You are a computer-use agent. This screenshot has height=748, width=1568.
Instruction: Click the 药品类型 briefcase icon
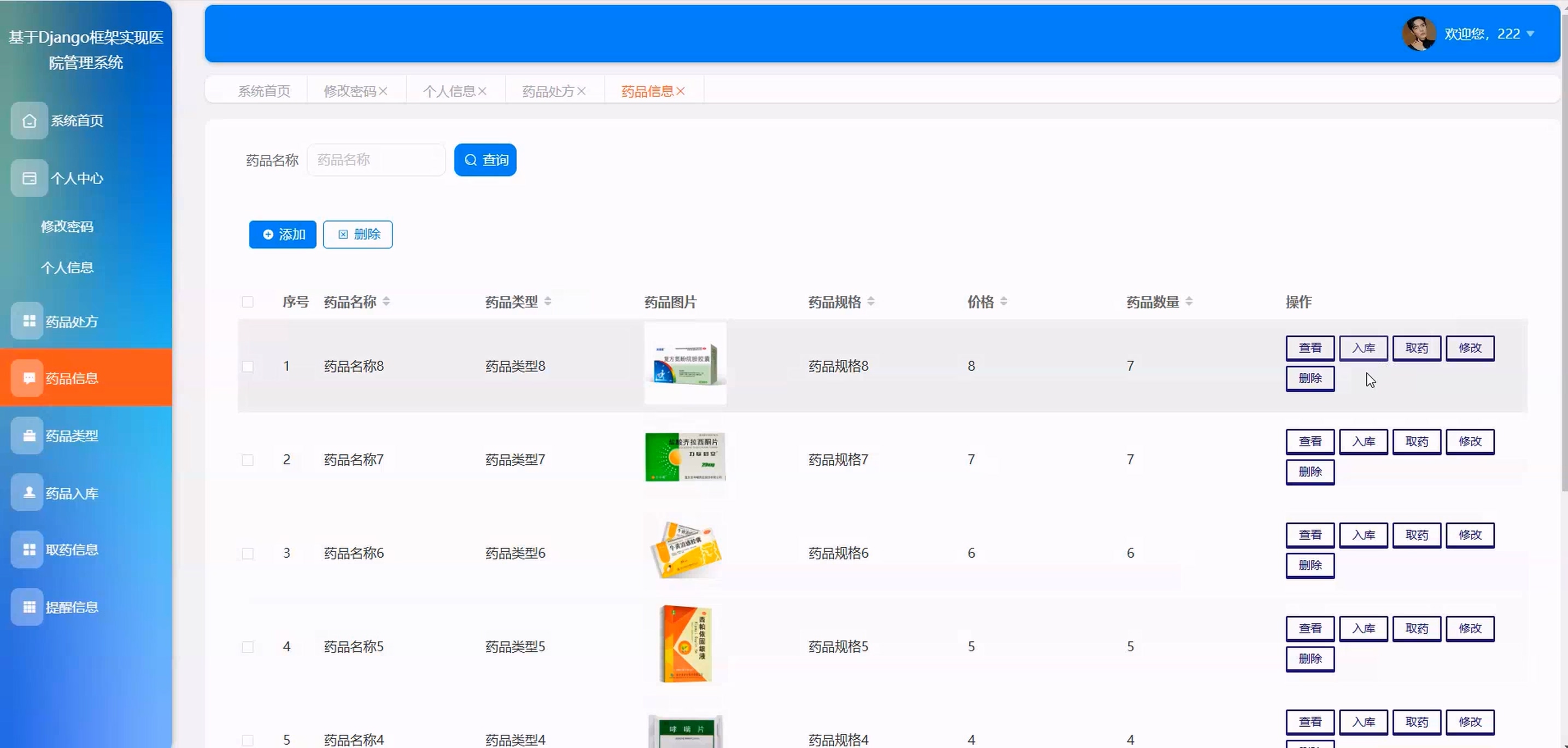(x=28, y=436)
